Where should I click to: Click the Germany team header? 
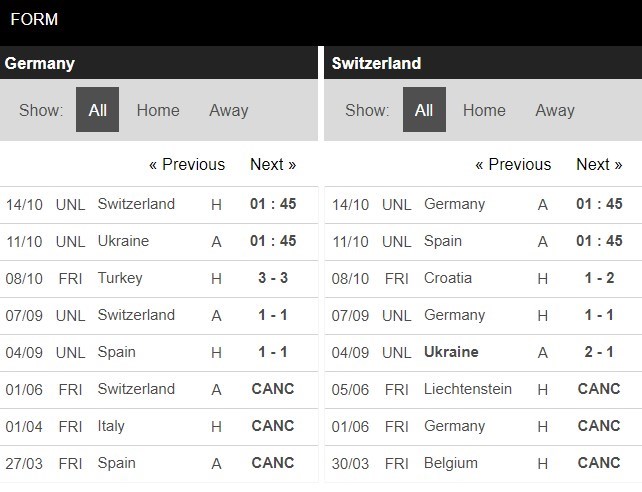40,63
